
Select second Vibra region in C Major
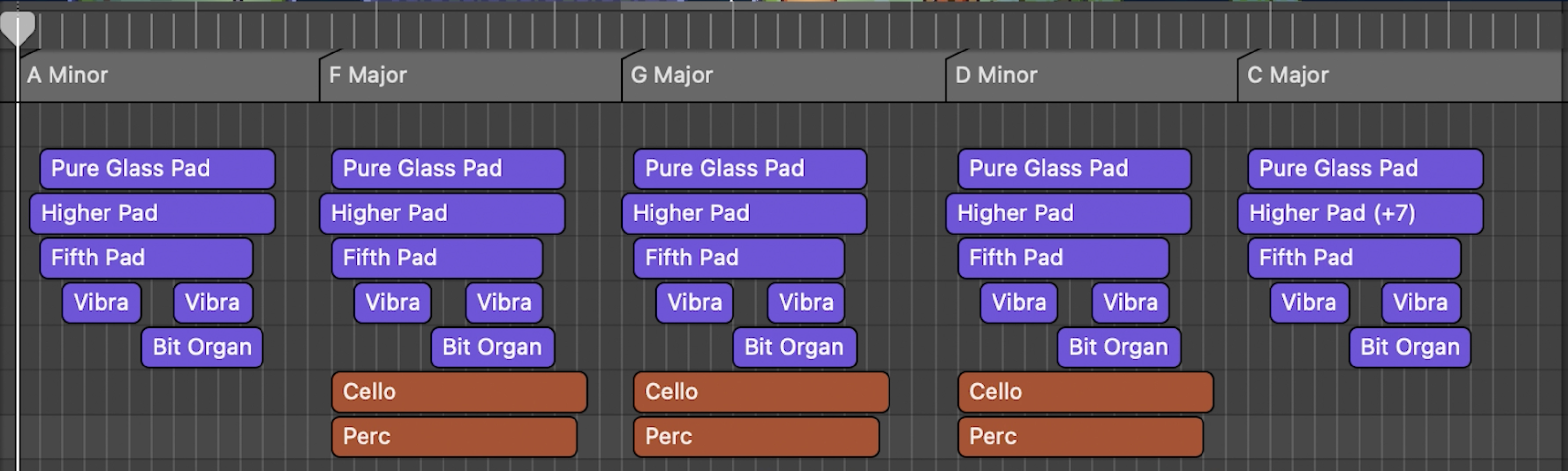pyautogui.click(x=1421, y=302)
